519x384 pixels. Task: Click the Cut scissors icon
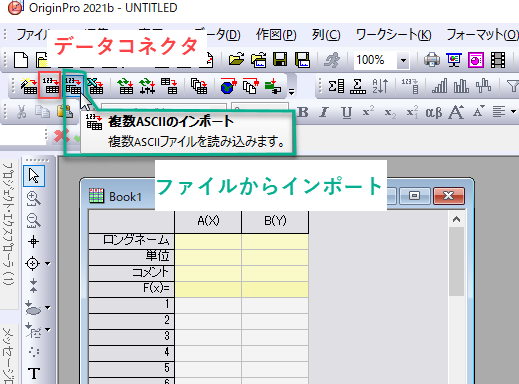[x=21, y=112]
